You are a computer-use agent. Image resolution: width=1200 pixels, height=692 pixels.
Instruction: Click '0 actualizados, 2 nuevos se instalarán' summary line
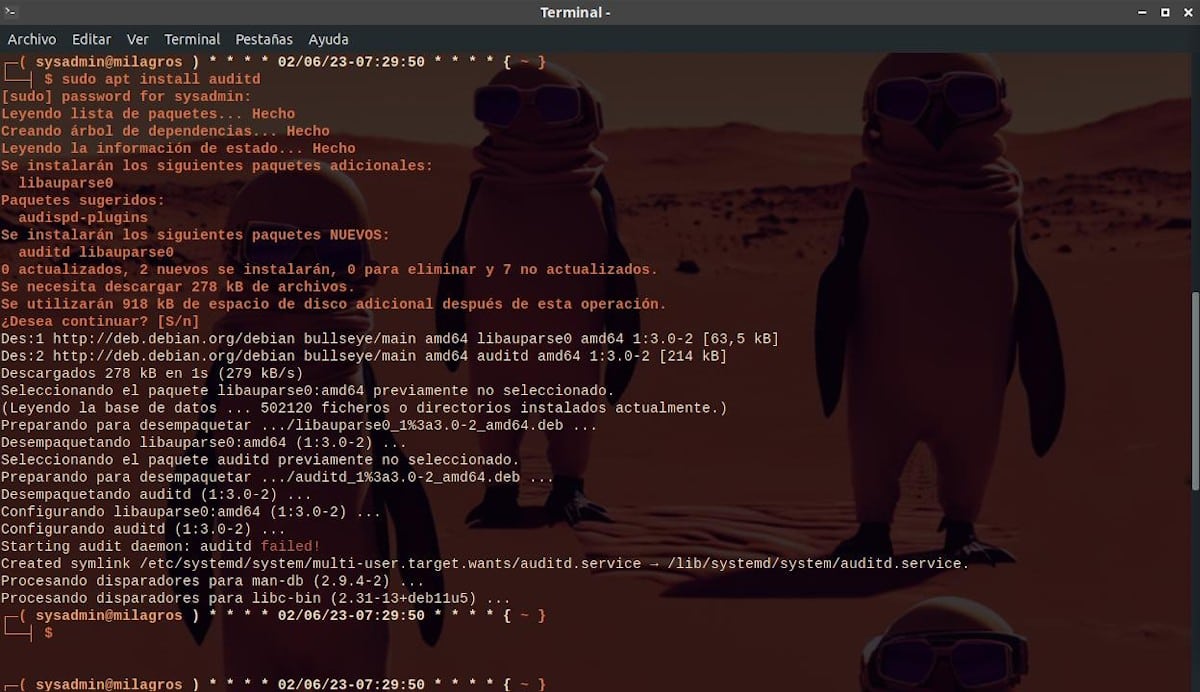[x=330, y=269]
